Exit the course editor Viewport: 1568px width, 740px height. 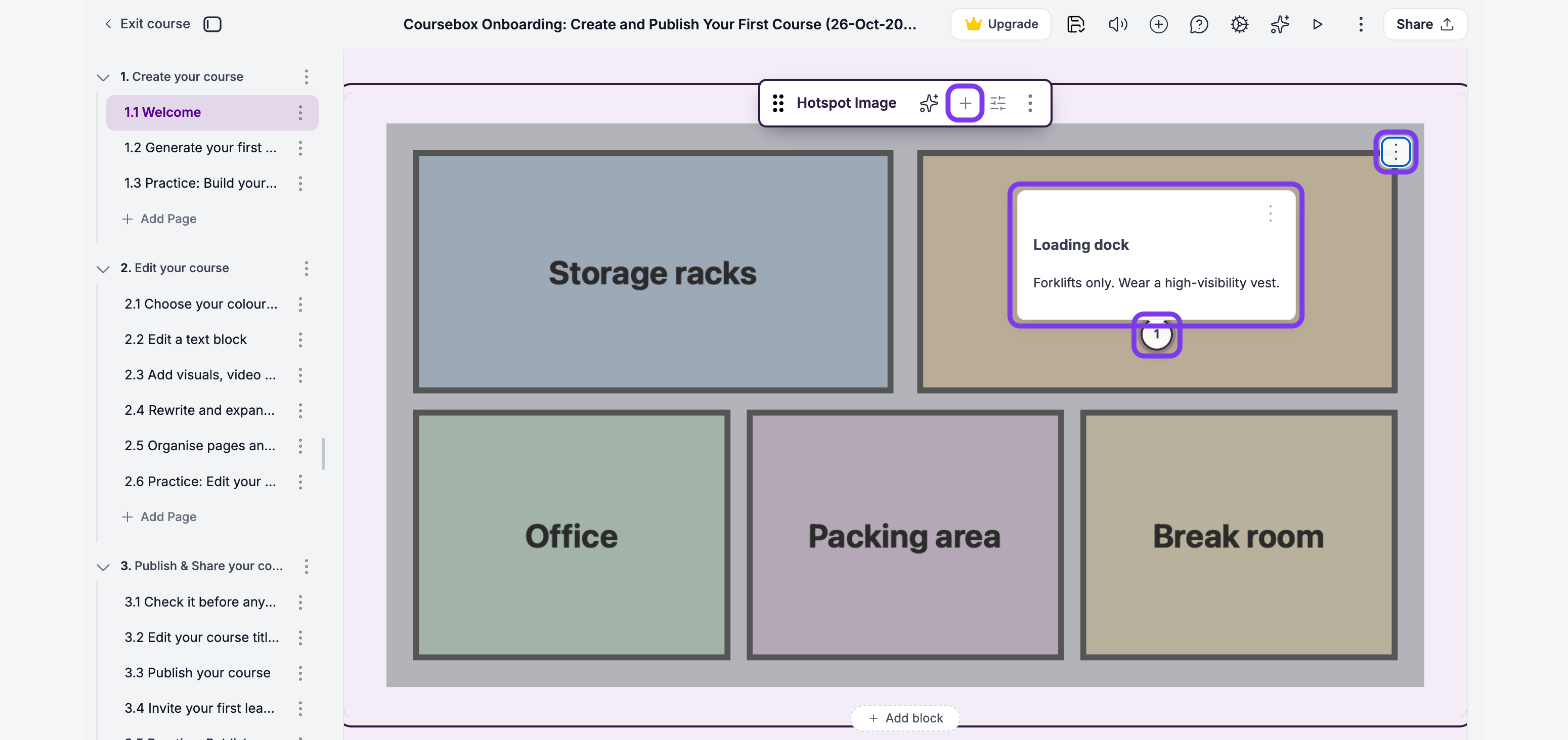click(x=147, y=24)
